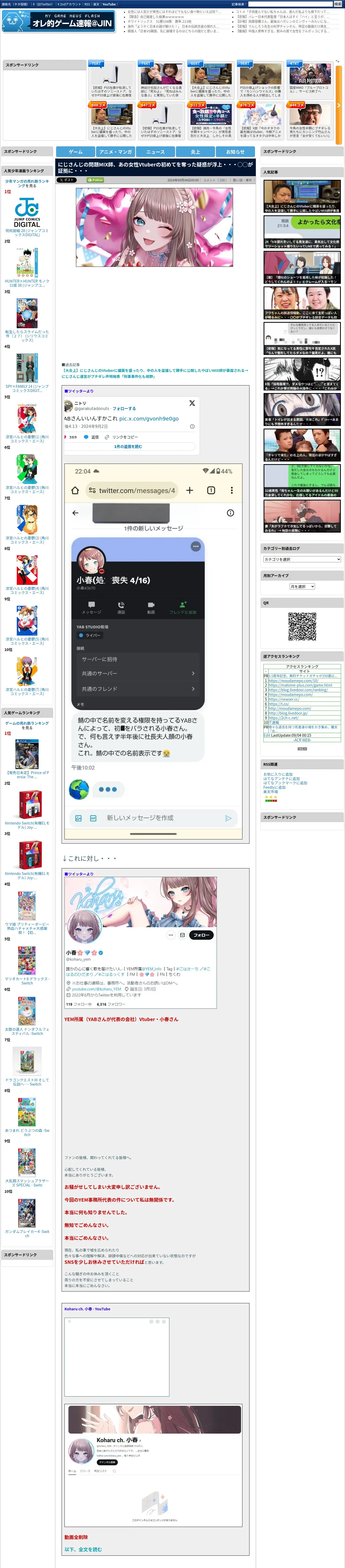Click 楽天市場 under RSS関連
The height and width of the screenshot is (1568, 345).
270,791
